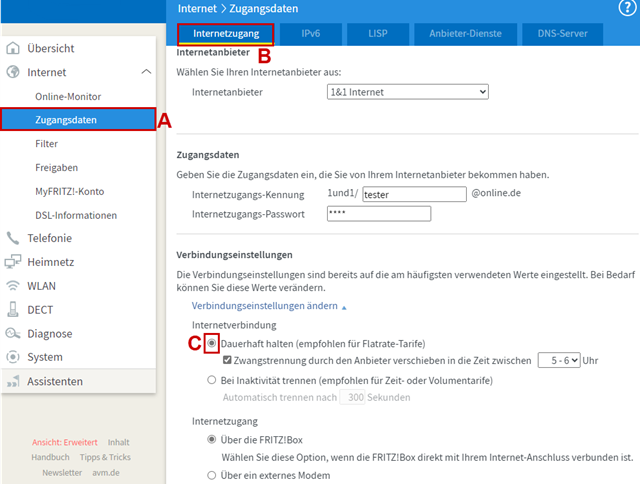Click the Ansicht: Erweitert link
The height and width of the screenshot is (485, 640).
point(64,442)
